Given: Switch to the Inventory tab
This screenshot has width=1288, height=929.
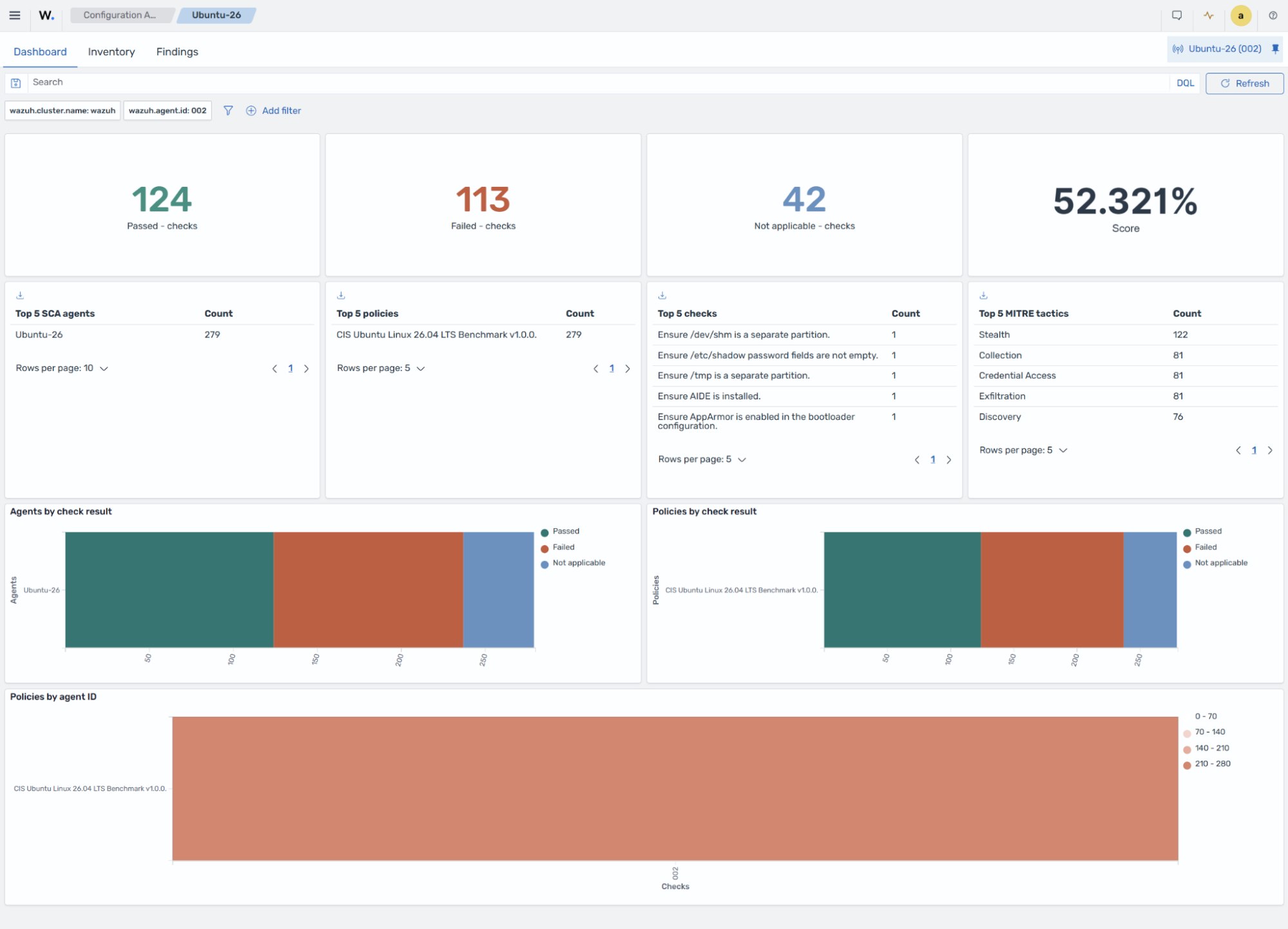Looking at the screenshot, I should [x=111, y=52].
